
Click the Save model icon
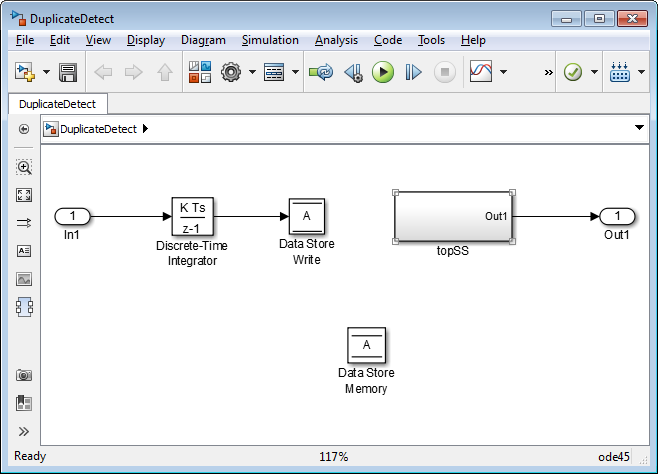click(x=68, y=72)
